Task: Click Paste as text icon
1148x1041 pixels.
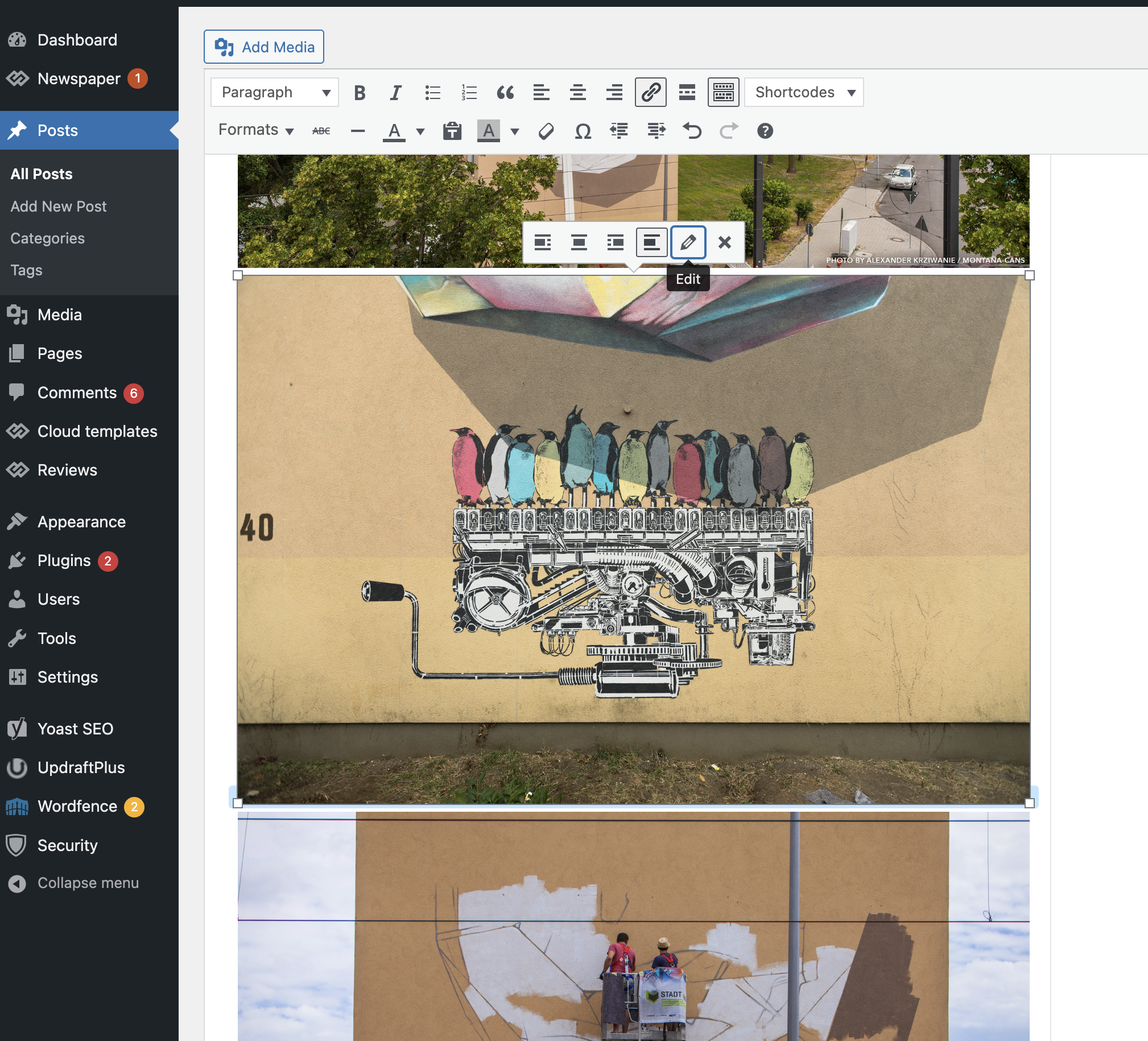Action: 452,131
